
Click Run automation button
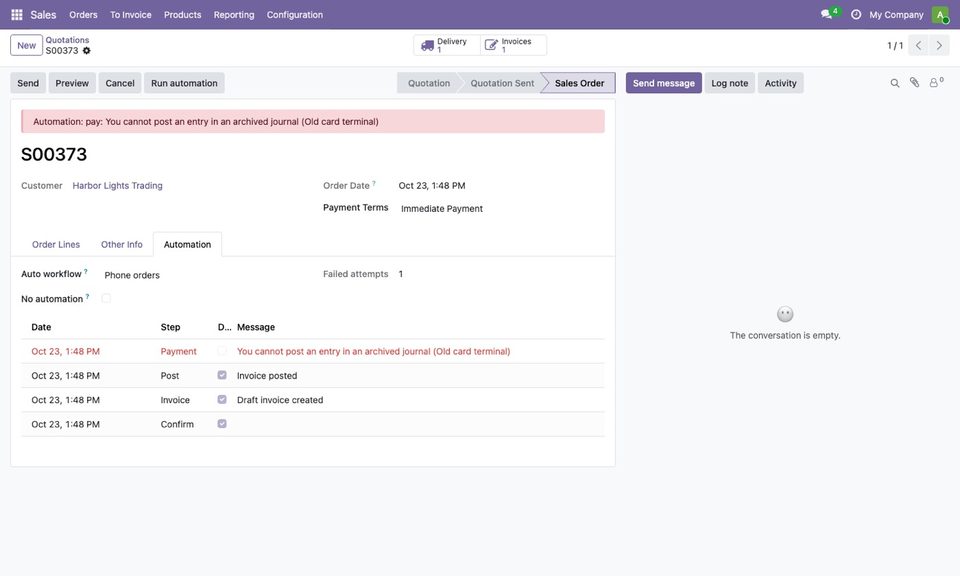point(184,83)
